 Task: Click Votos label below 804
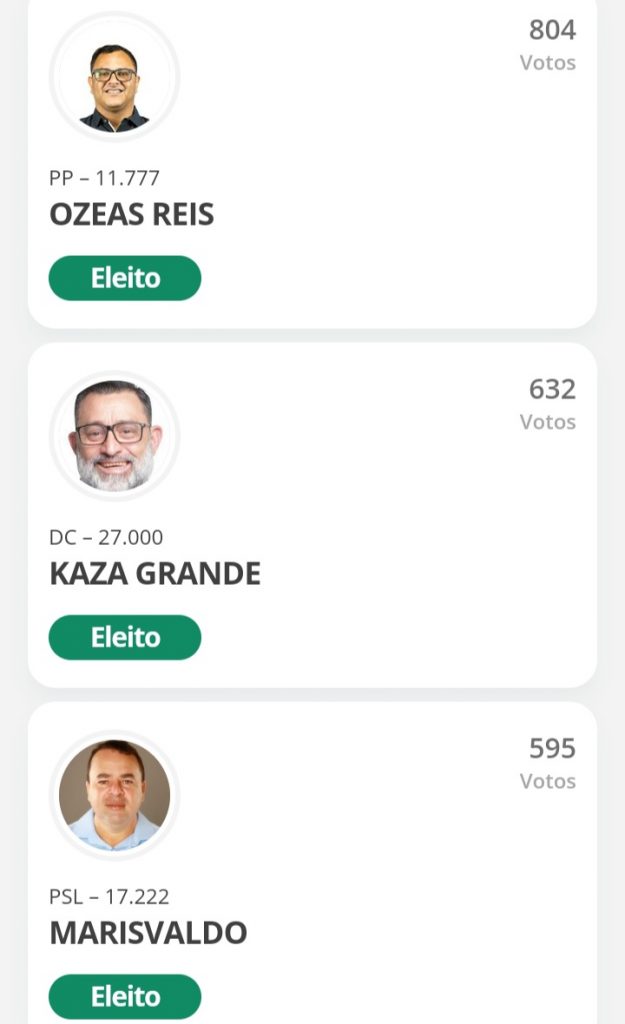point(547,63)
